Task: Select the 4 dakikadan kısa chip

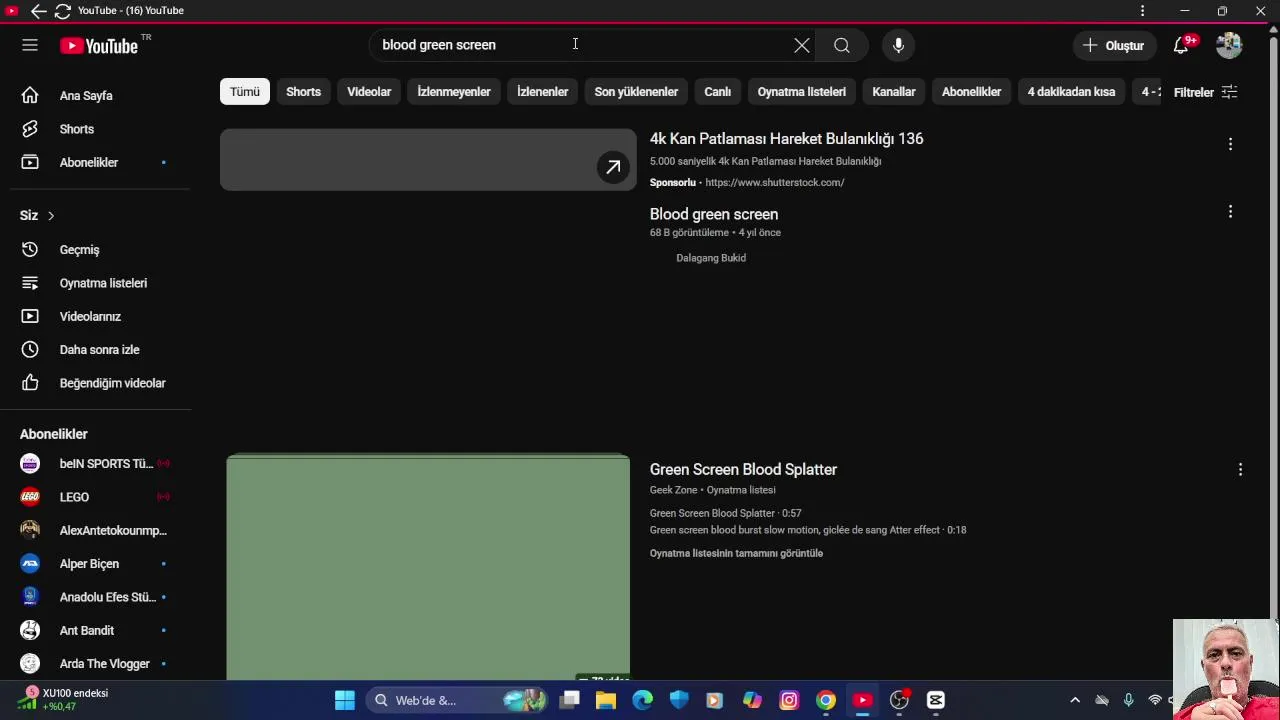Action: pos(1071,92)
